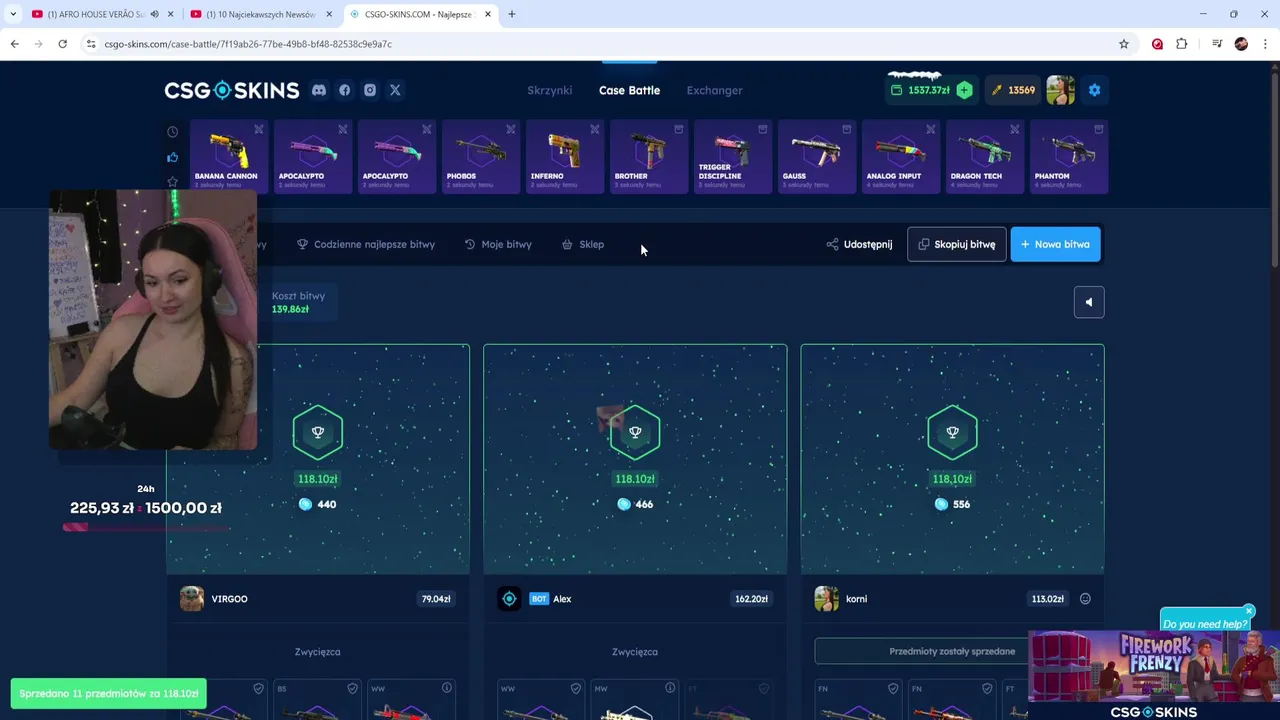Click BOT Alex's trophy hexagon icon
Screen dimensions: 1280x720
(x=635, y=432)
